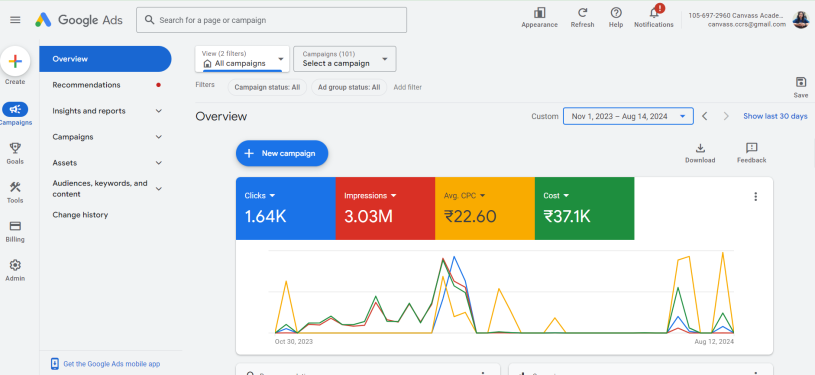Open Select a campaign dropdown
The height and width of the screenshot is (375, 815).
pos(345,59)
